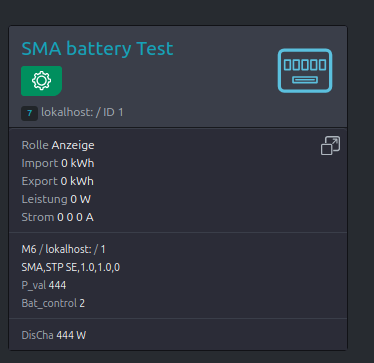Image resolution: width=374 pixels, height=363 pixels.
Task: Click the DisCha label text
Action: click(x=37, y=335)
